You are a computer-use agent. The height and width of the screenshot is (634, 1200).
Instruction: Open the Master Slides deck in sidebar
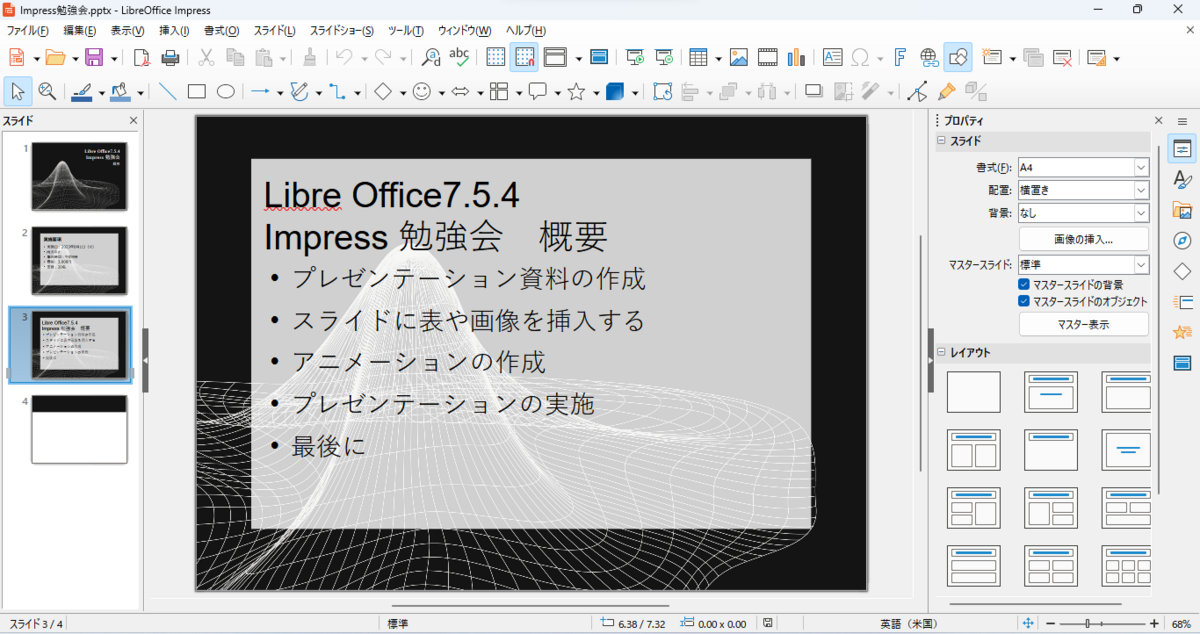tap(1182, 362)
